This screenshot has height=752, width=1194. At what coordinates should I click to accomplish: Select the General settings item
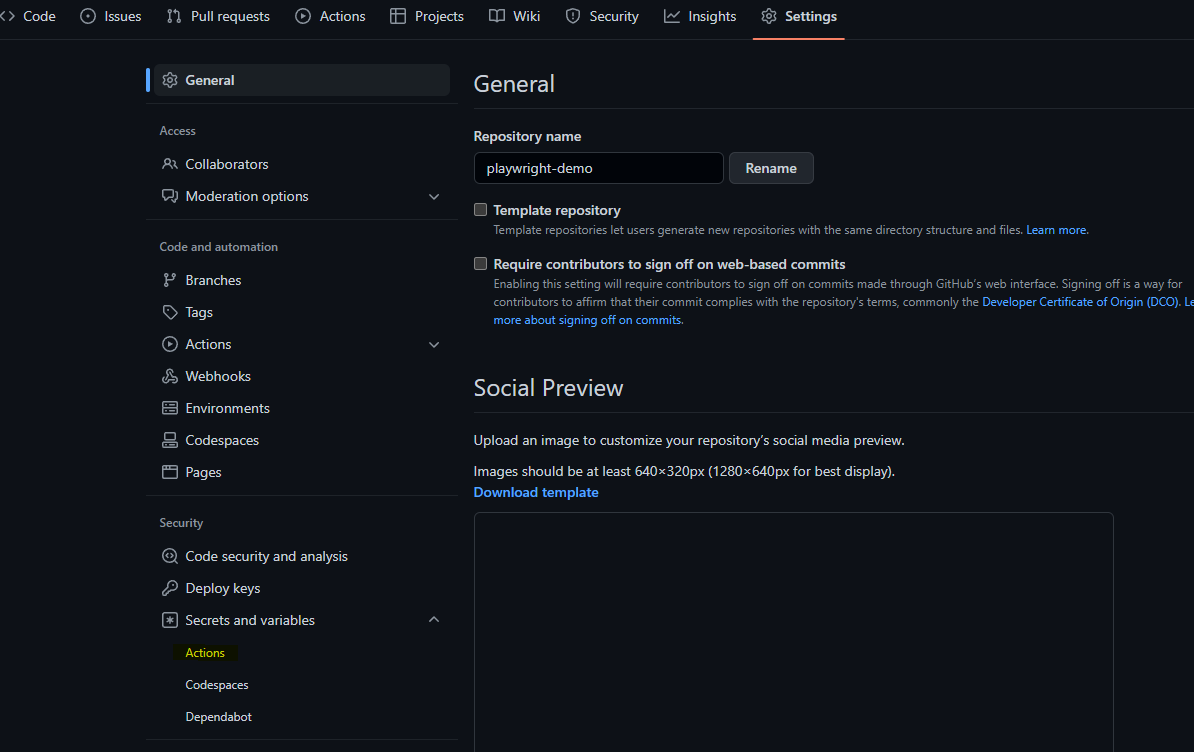tap(302, 80)
